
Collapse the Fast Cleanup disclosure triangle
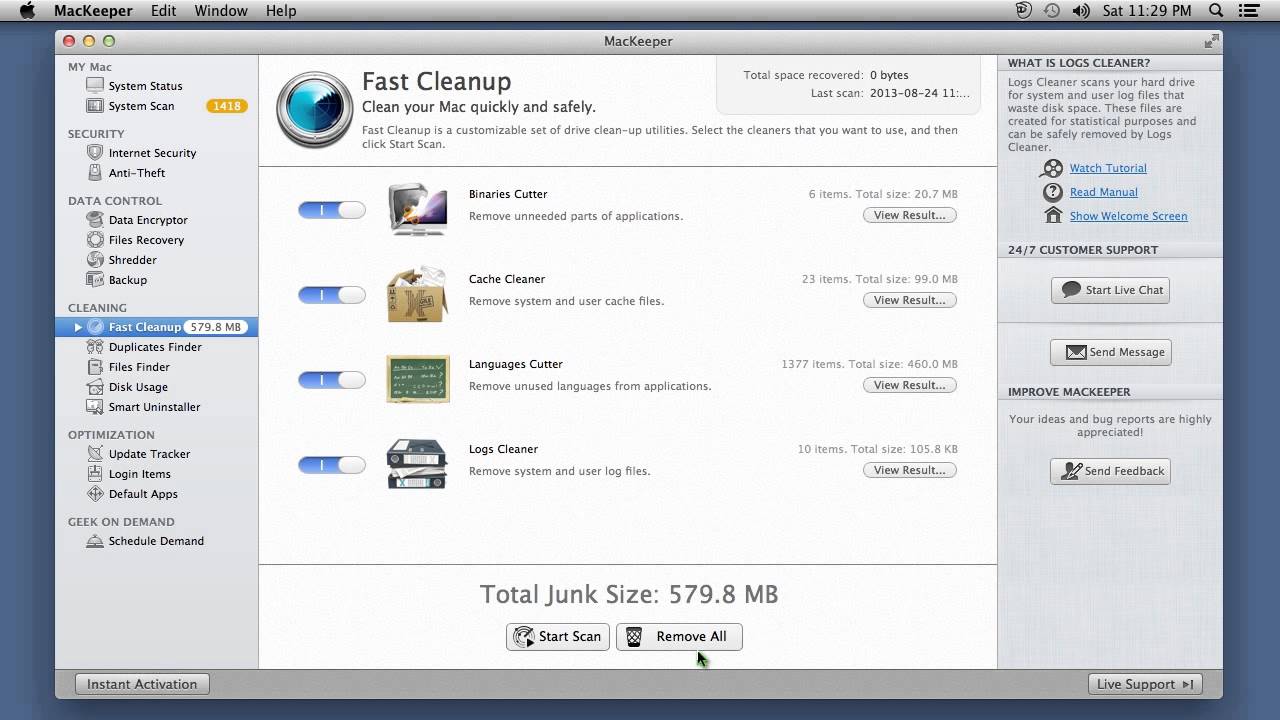(78, 327)
